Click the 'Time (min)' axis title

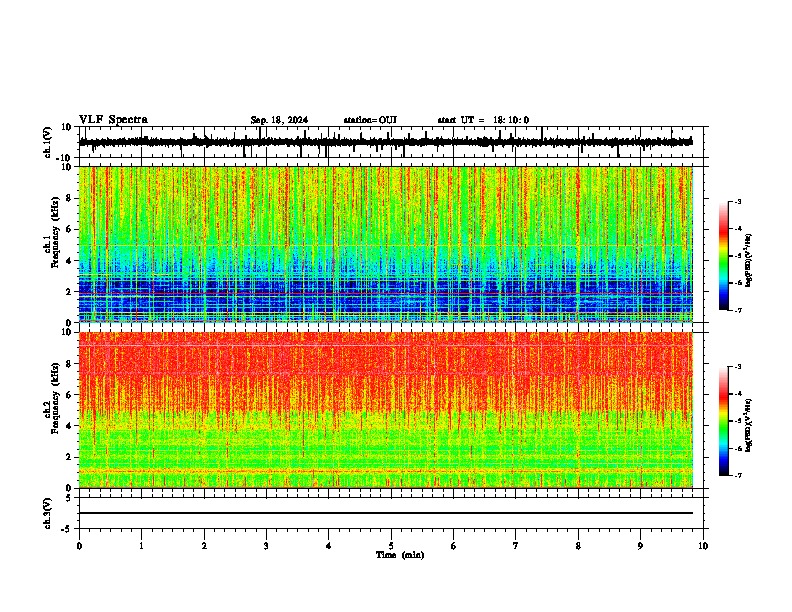tap(400, 555)
